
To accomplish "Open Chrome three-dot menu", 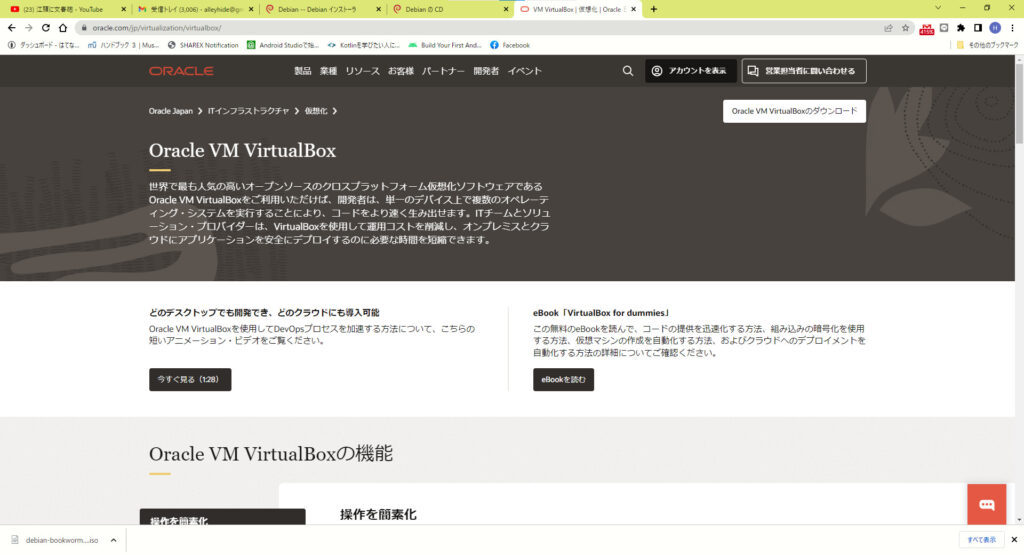I will (1012, 27).
